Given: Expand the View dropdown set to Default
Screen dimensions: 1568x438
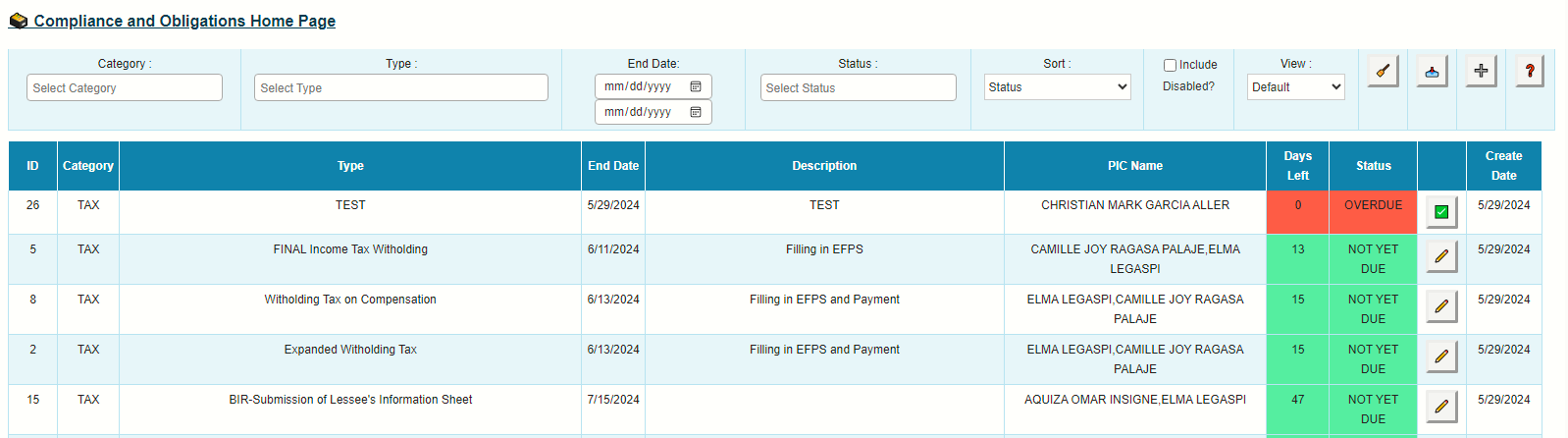Looking at the screenshot, I should pos(1295,87).
